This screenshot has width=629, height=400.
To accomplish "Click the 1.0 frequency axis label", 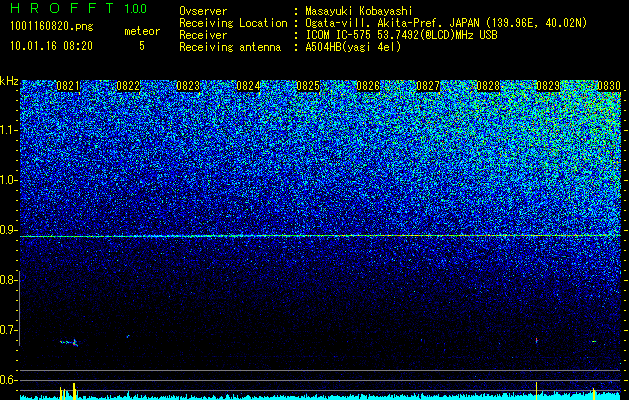I will pos(8,180).
